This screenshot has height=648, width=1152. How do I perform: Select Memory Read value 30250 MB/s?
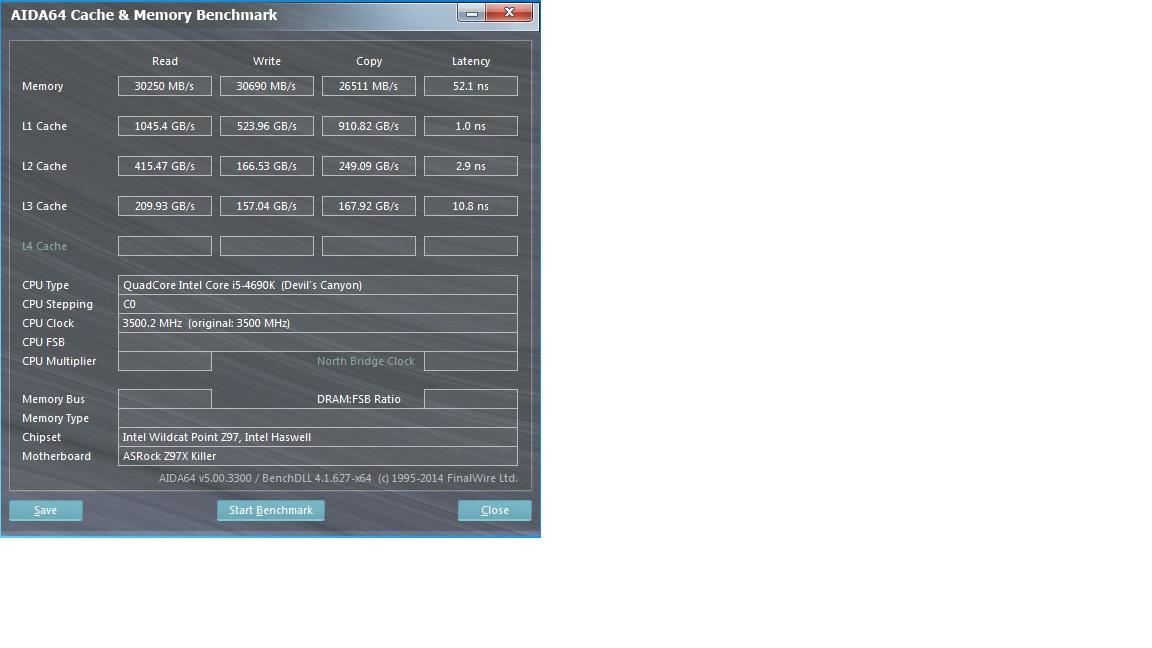tap(165, 86)
